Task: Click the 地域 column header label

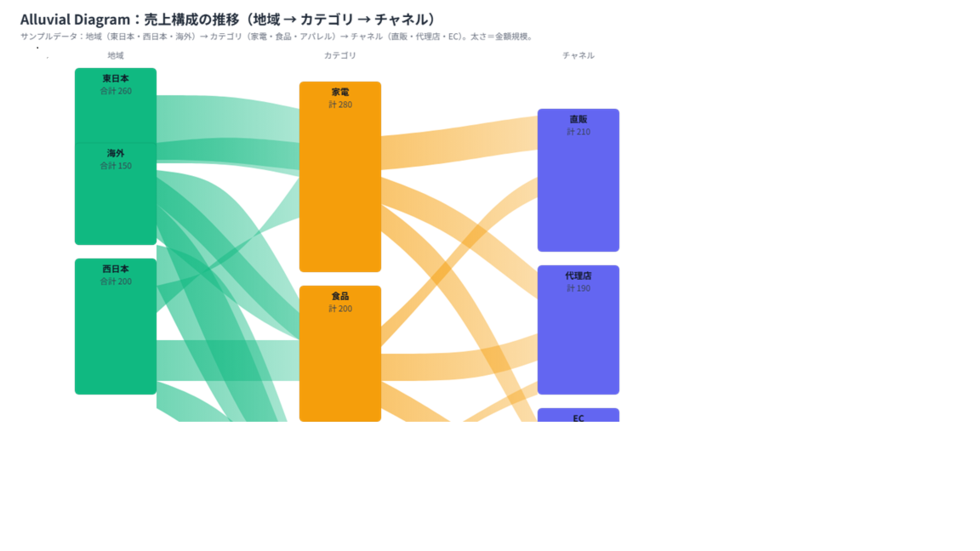Action: (116, 56)
